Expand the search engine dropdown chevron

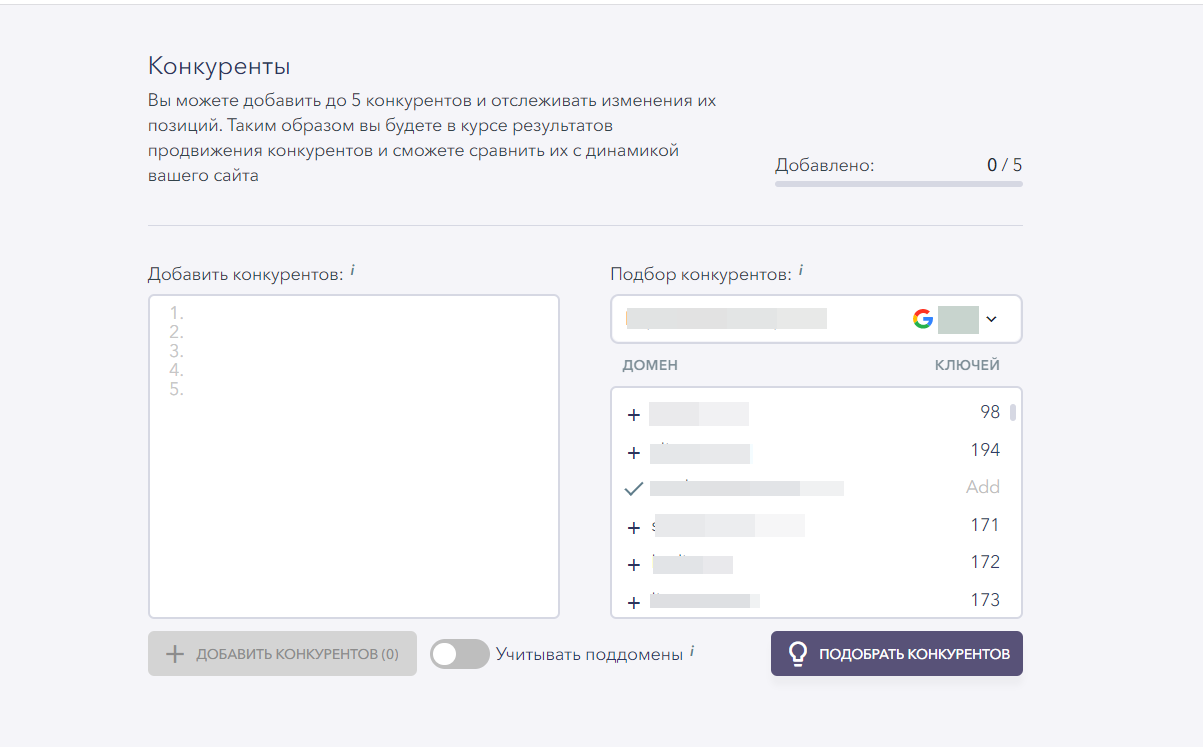(991, 319)
